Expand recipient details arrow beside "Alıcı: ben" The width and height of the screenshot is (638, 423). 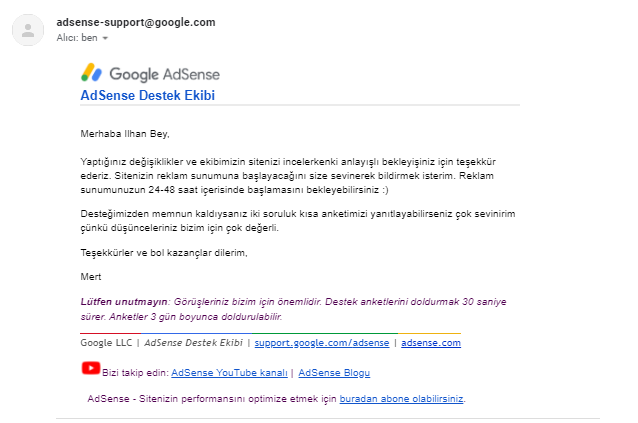(105, 38)
